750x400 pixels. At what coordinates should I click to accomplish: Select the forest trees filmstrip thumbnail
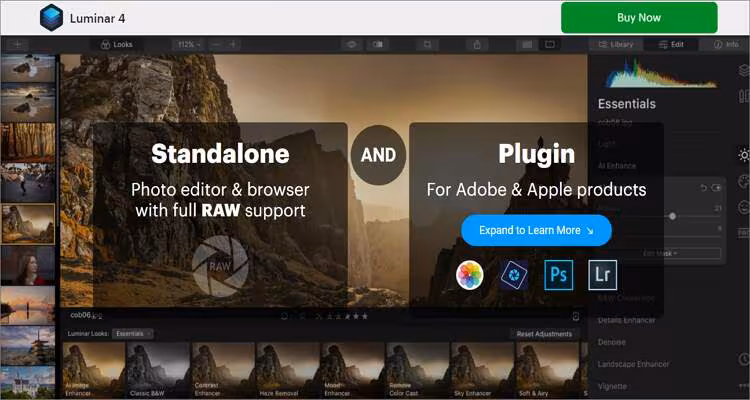point(28,143)
